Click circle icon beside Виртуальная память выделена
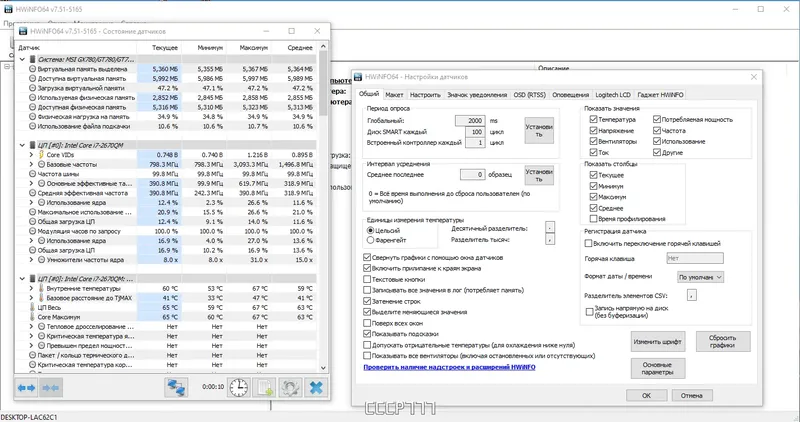Image resolution: width=800 pixels, height=422 pixels. (33, 69)
